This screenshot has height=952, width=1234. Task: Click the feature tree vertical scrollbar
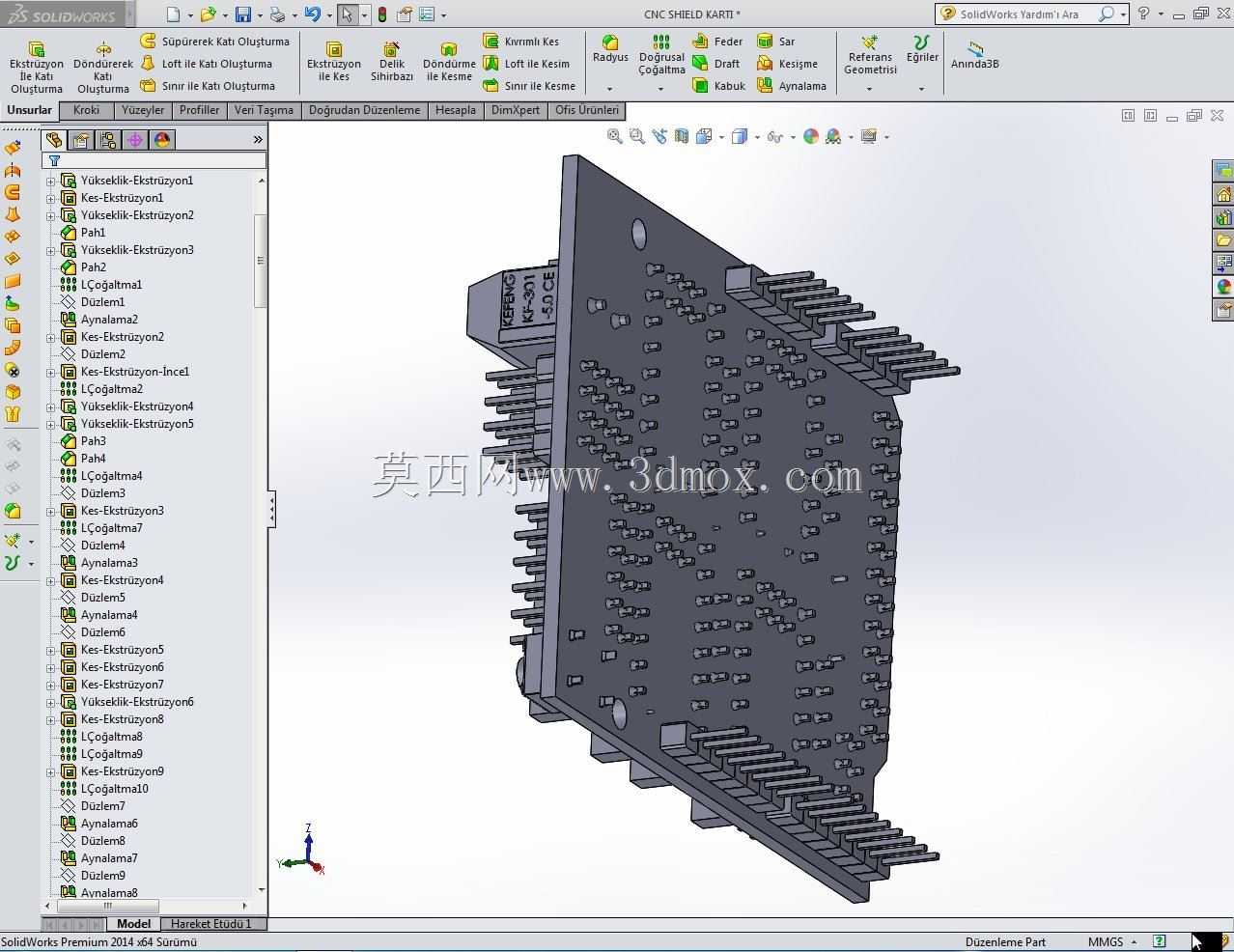(261, 261)
